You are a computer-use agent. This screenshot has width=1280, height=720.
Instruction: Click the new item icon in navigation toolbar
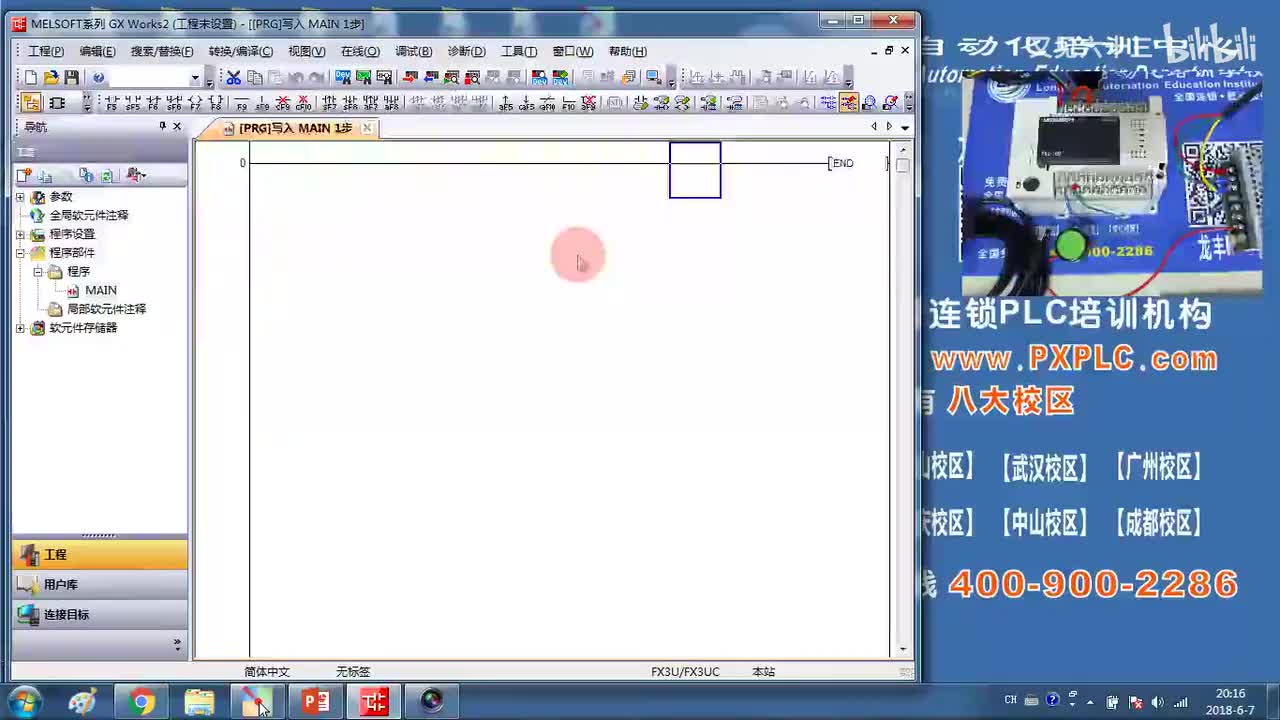[x=25, y=176]
